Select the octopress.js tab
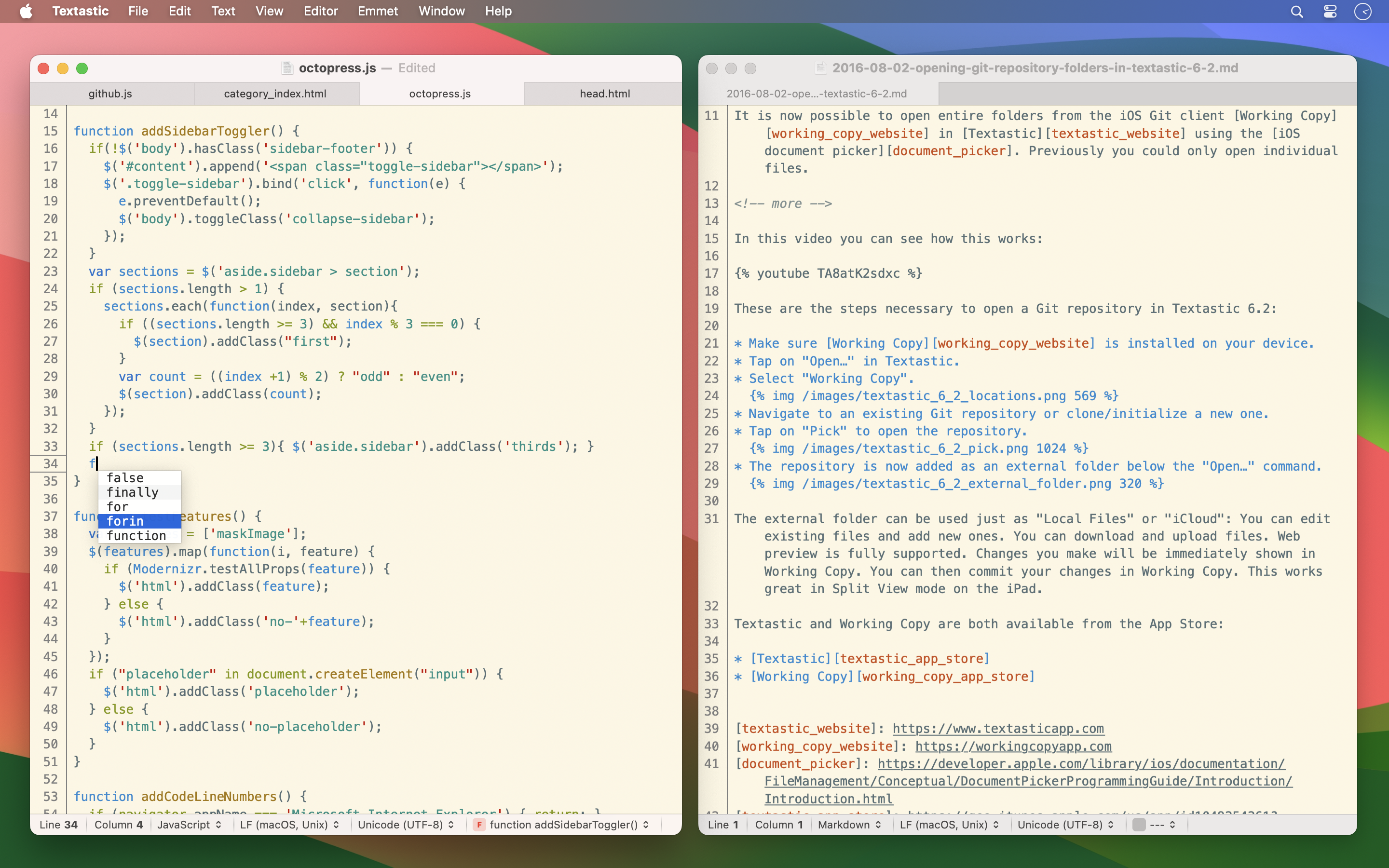Image resolution: width=1389 pixels, height=868 pixels. [440, 94]
